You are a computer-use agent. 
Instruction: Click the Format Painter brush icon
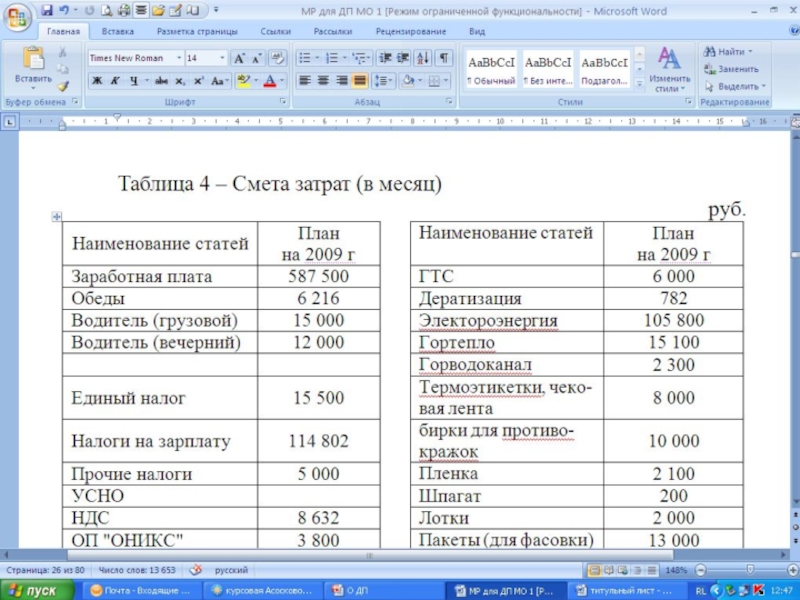click(x=63, y=86)
